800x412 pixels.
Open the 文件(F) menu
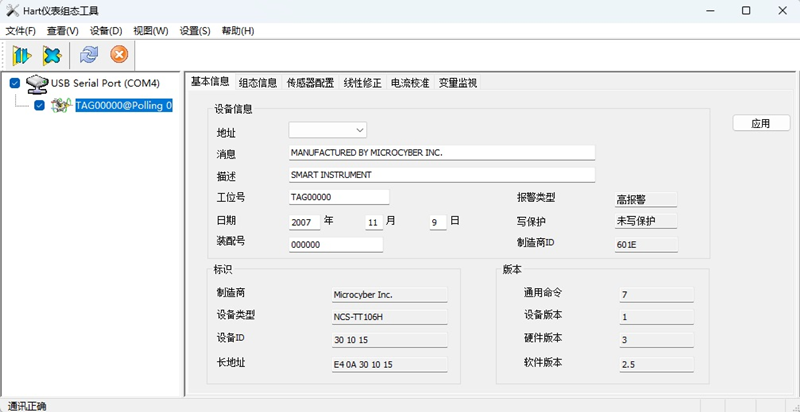(20, 31)
